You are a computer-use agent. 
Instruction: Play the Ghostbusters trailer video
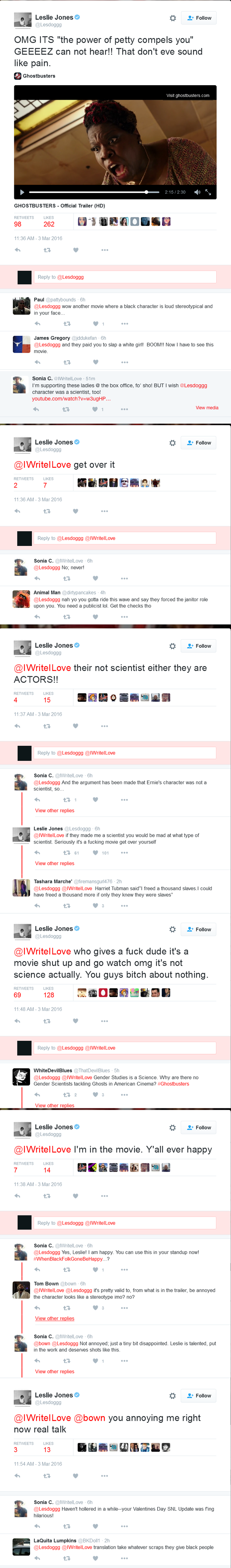22,193
